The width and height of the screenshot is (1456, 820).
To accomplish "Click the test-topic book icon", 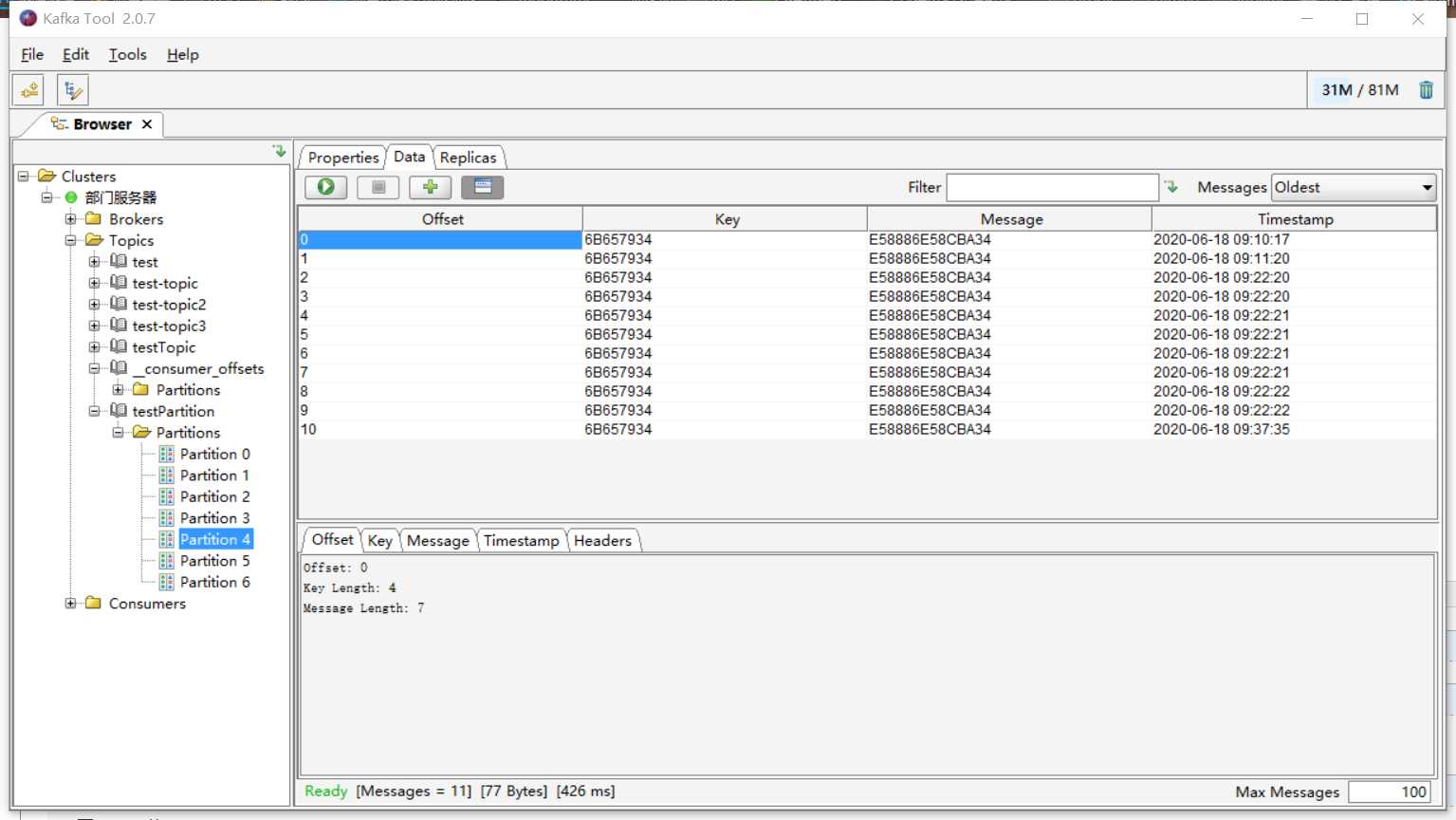I will pos(119,283).
